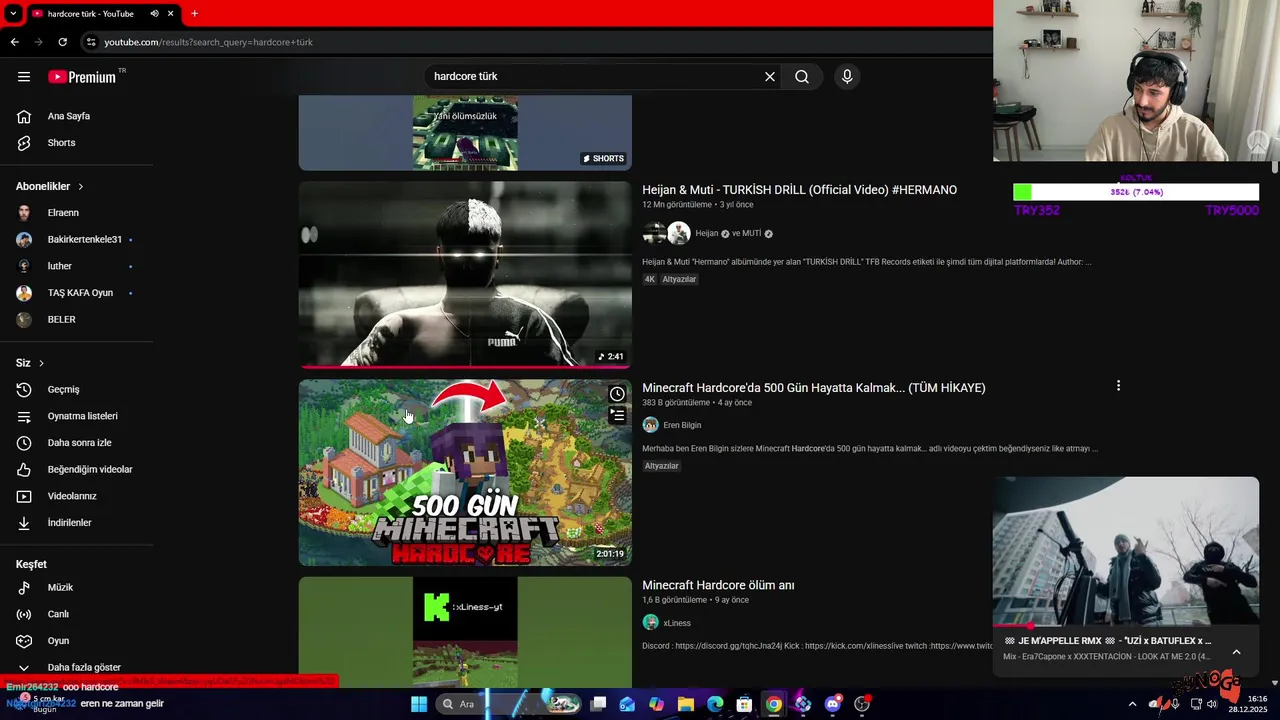Open Task View from the taskbar
The image size is (1280, 720).
click(x=598, y=704)
